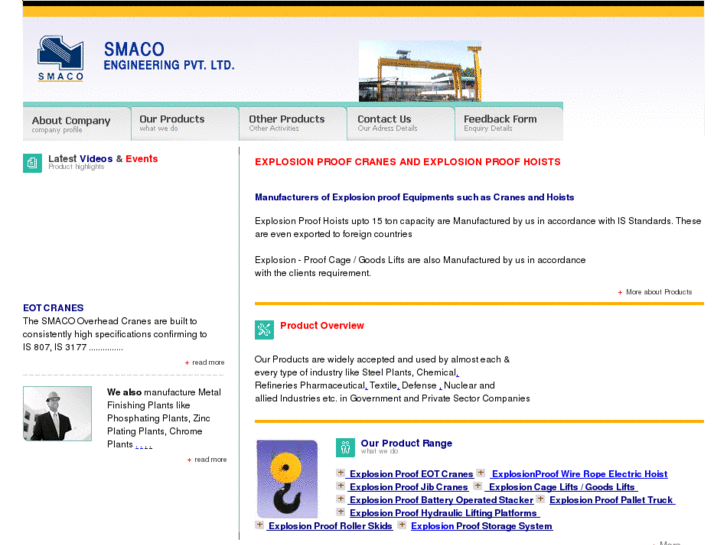Open the Explosion Proof Roller Skids link
The height and width of the screenshot is (545, 727).
tap(330, 526)
